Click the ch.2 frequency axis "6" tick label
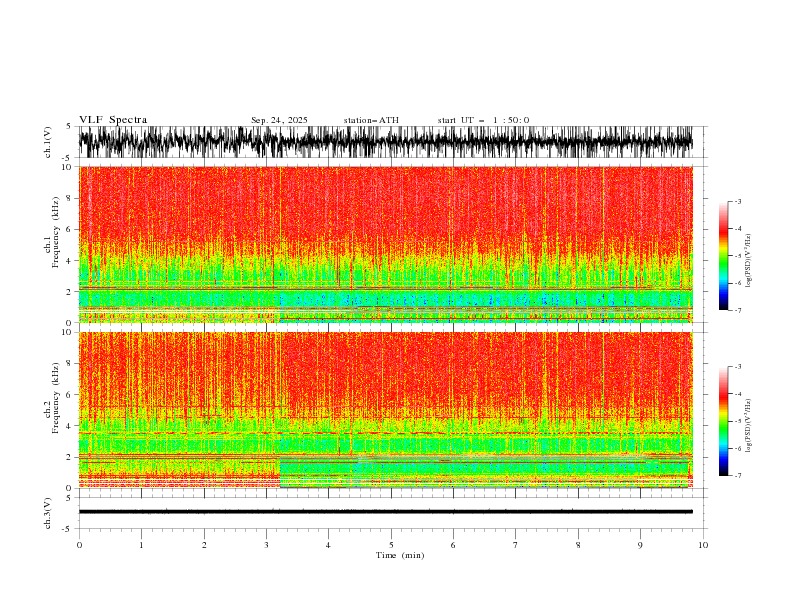Viewport: 792px width, 612px height. click(69, 394)
